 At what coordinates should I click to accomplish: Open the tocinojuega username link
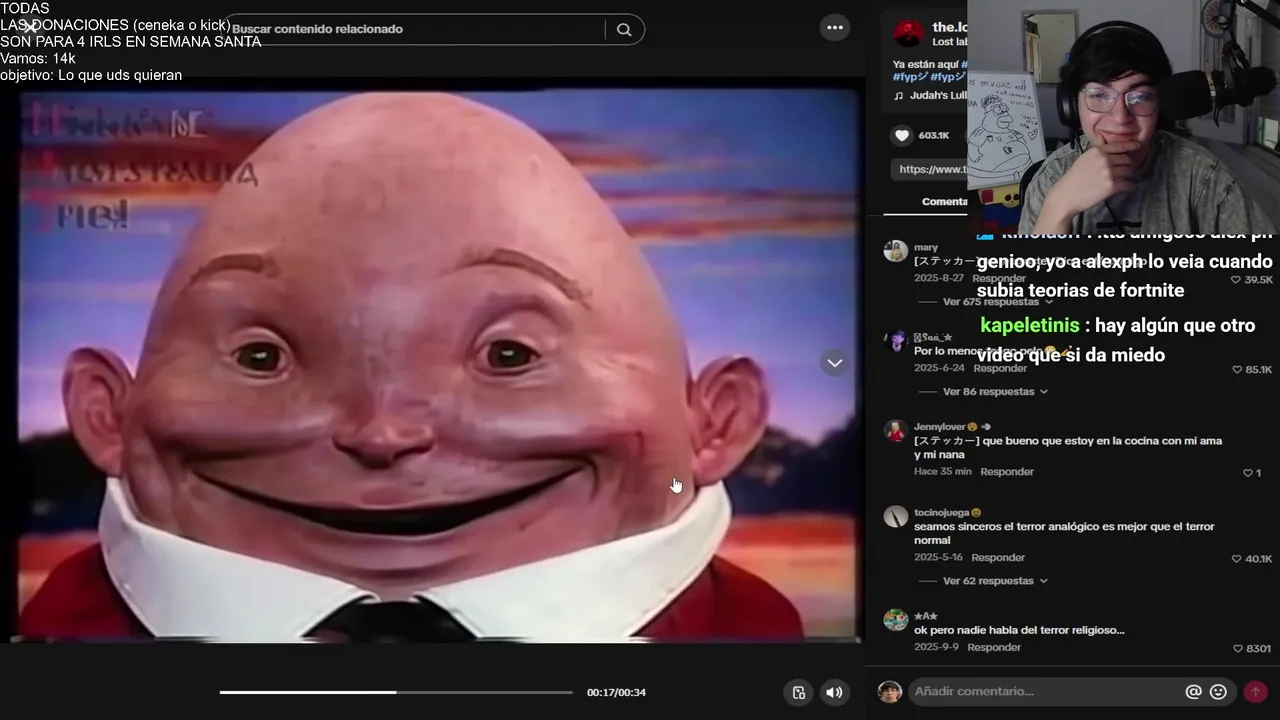(x=942, y=513)
